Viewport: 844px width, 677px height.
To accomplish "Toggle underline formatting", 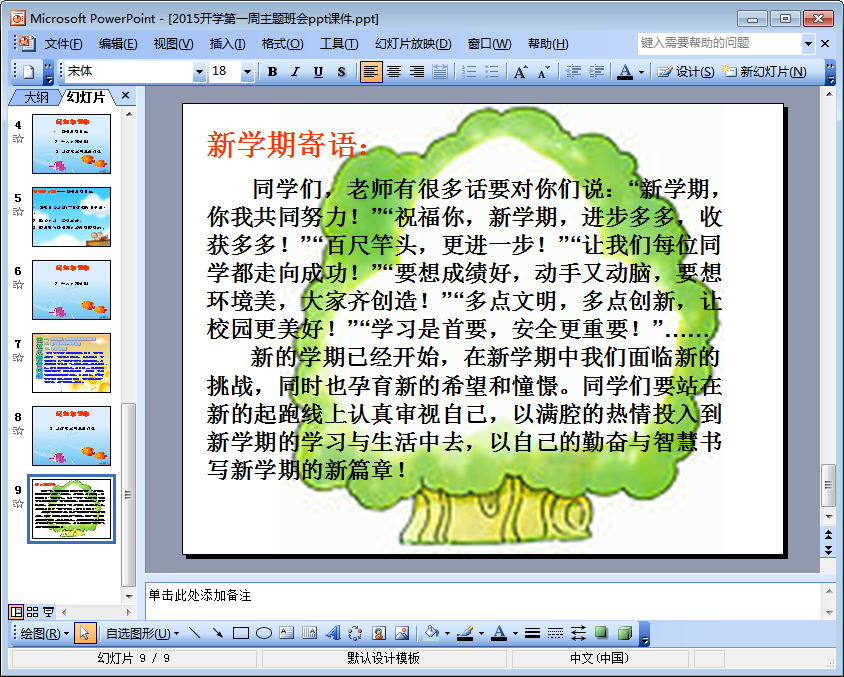I will (x=318, y=72).
